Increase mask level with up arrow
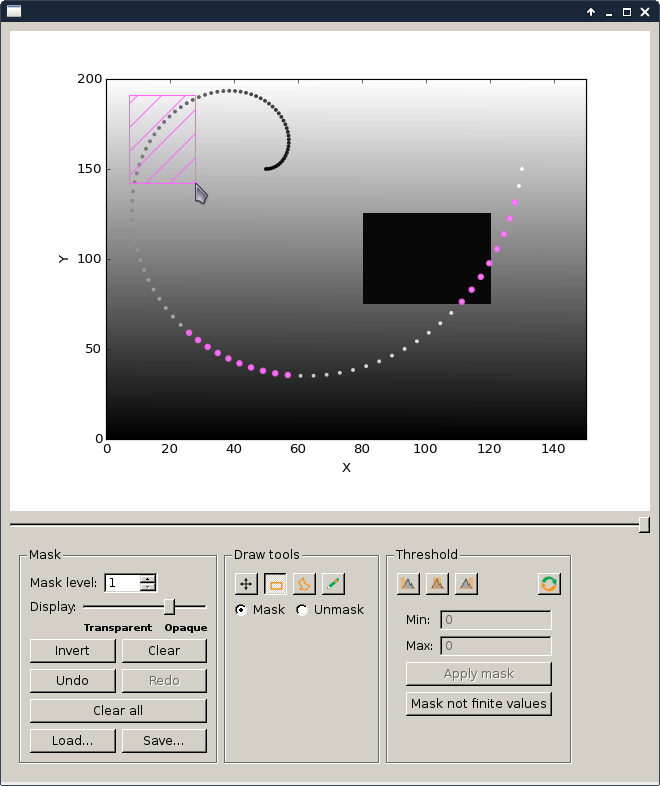 148,579
